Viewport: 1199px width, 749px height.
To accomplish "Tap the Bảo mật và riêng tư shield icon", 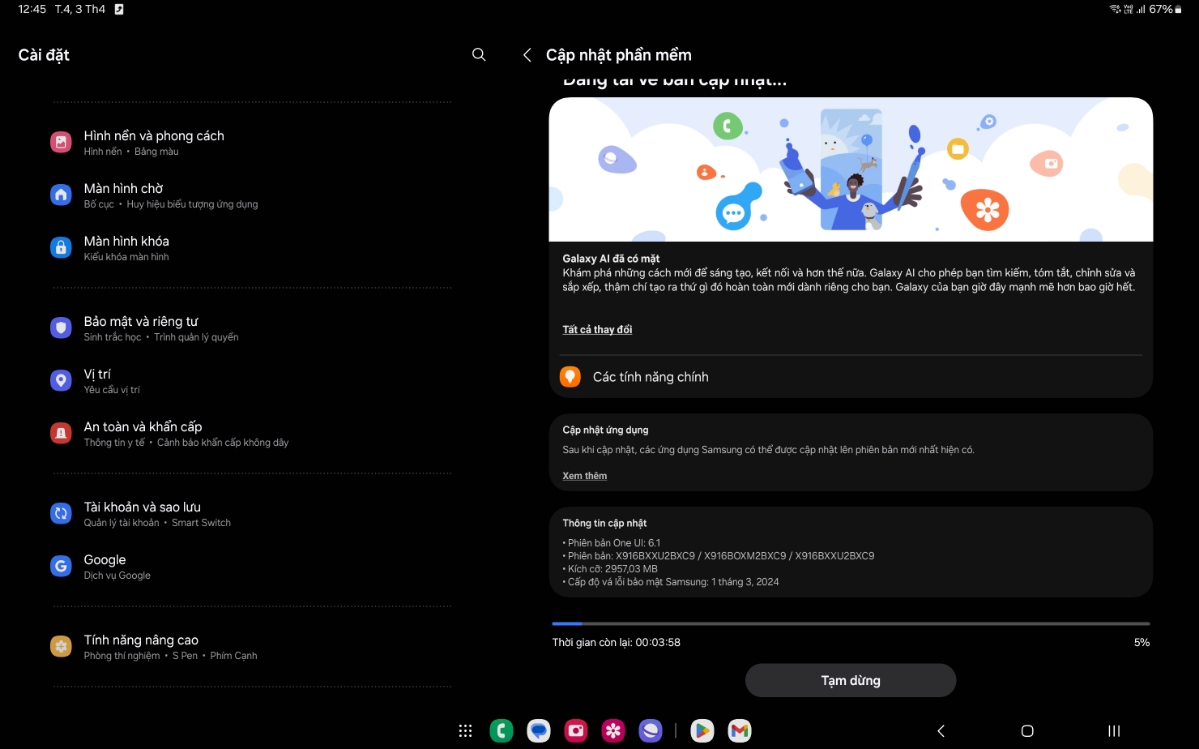I will 61,328.
